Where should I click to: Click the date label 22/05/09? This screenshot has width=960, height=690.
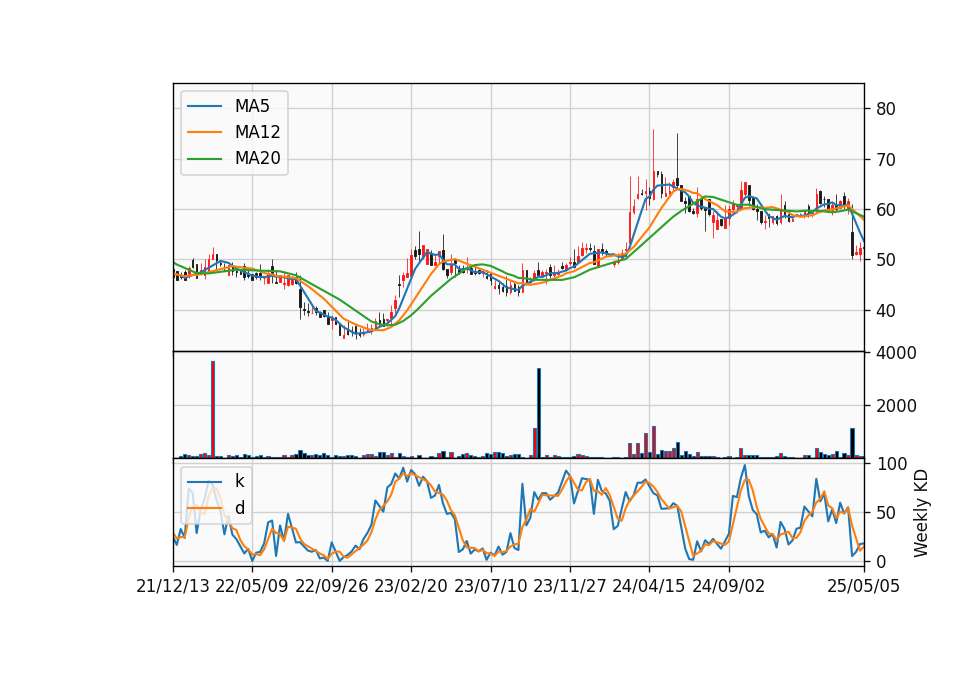(x=252, y=587)
